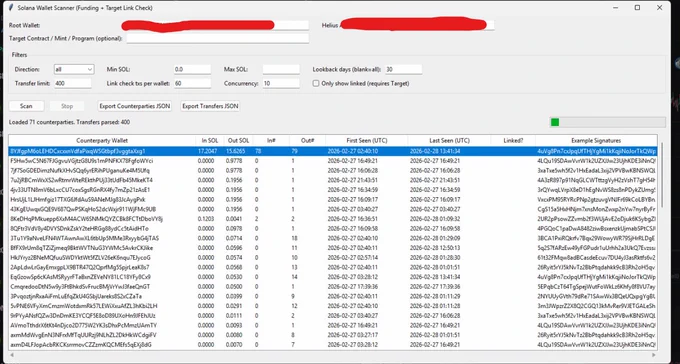680x364 pixels.
Task: Select wallet row starting 'BfFX9rUm8q'
Action: point(333,248)
